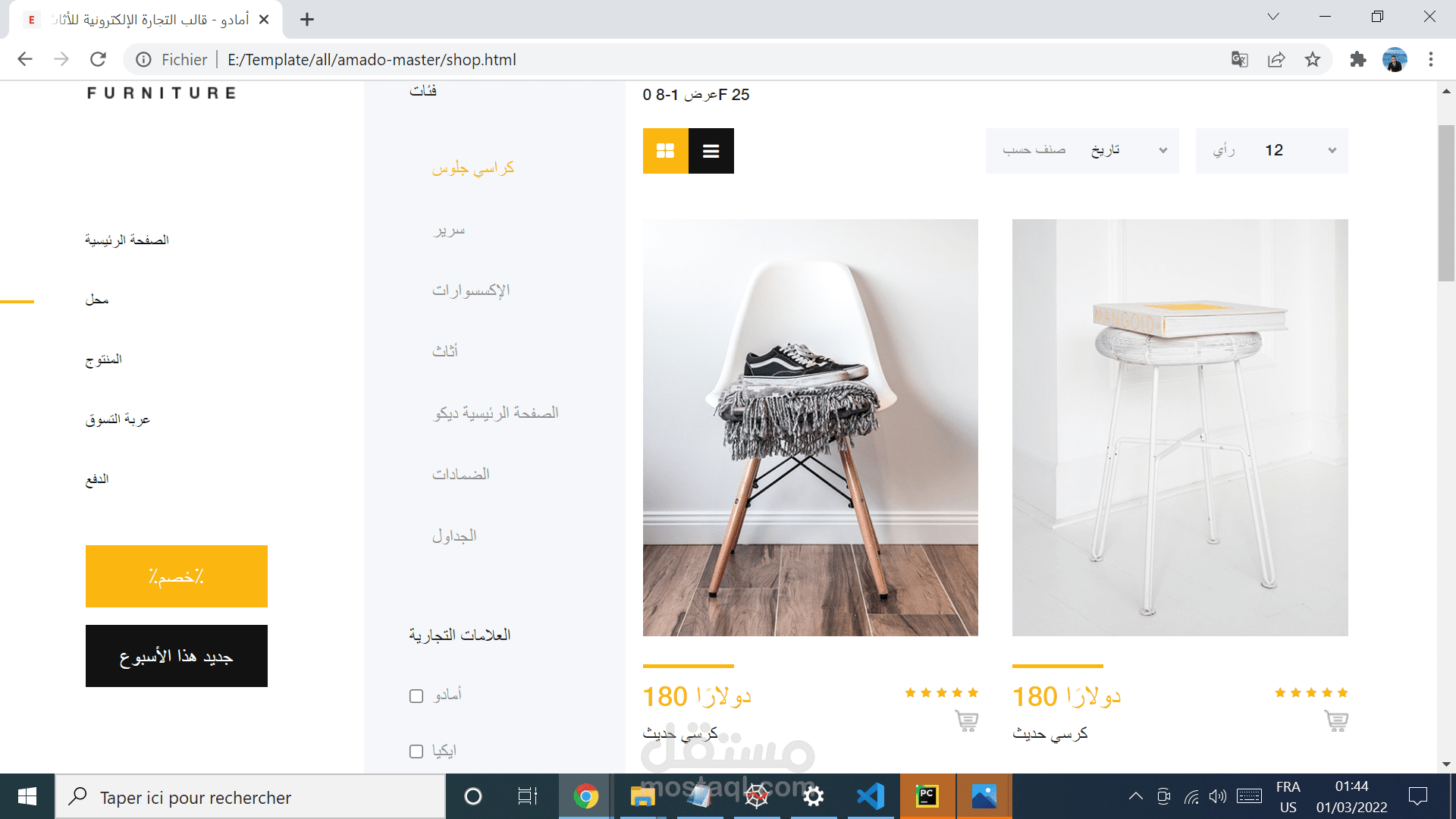Click the translate page icon
1456x819 pixels.
coord(1239,59)
